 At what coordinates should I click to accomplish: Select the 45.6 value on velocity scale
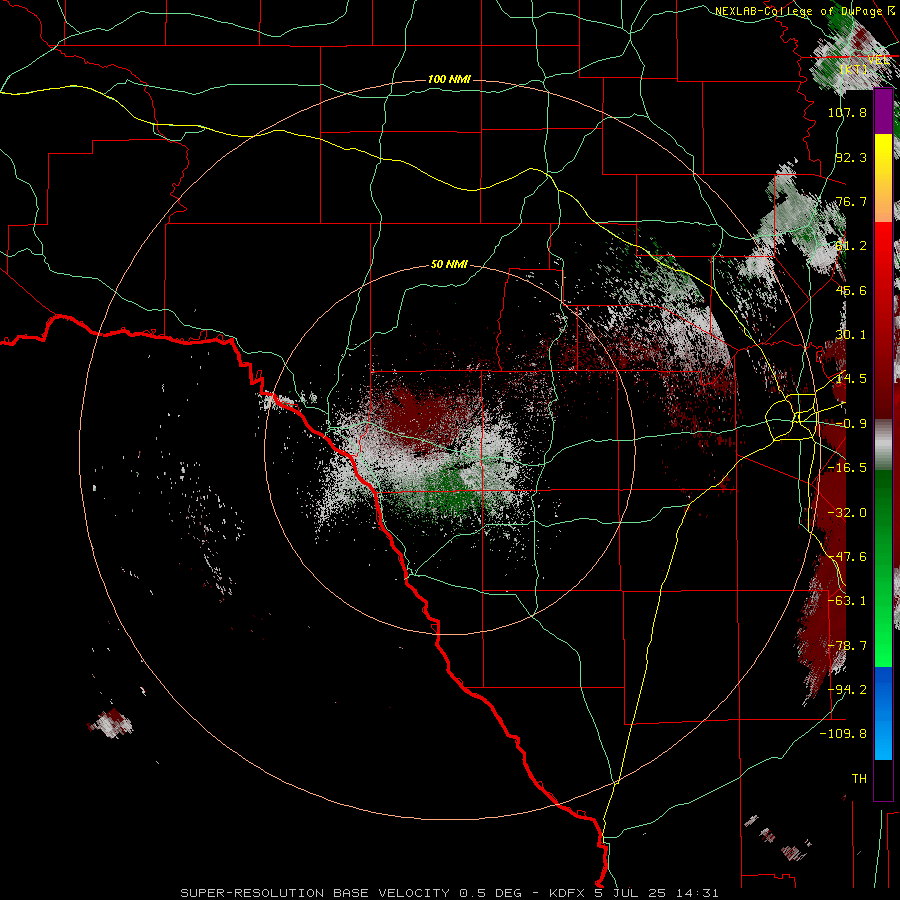pyautogui.click(x=851, y=290)
